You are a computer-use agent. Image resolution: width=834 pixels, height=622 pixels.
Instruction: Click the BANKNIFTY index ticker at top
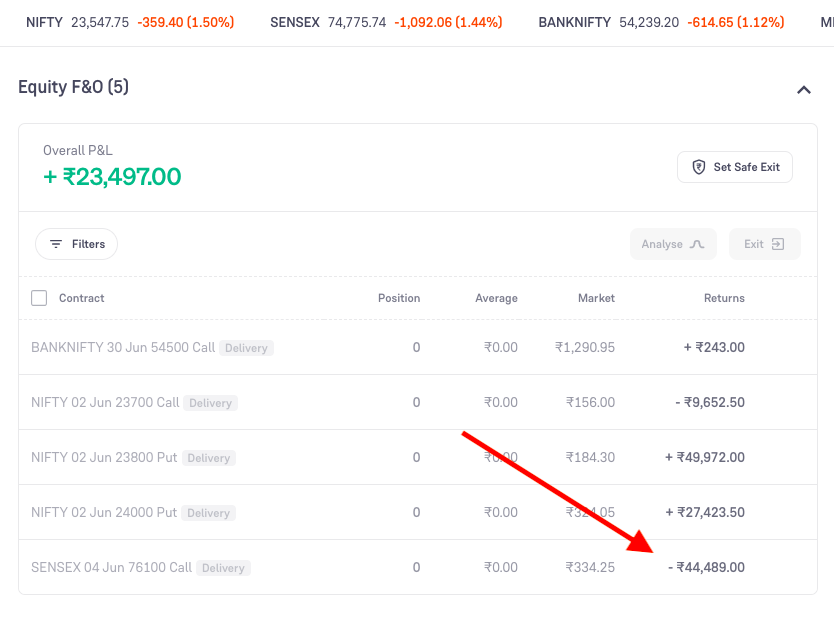coord(661,22)
